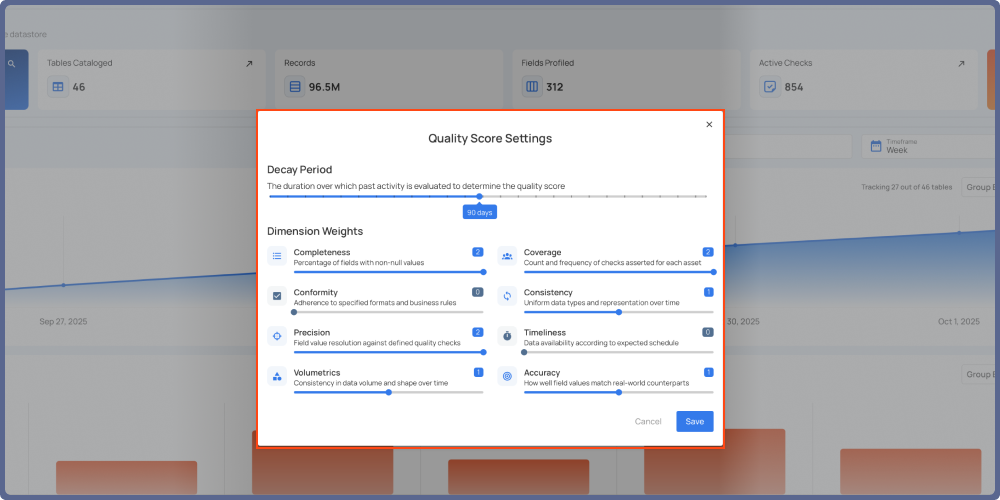
Task: Open Active Checks via its arrow icon
Action: tap(961, 64)
